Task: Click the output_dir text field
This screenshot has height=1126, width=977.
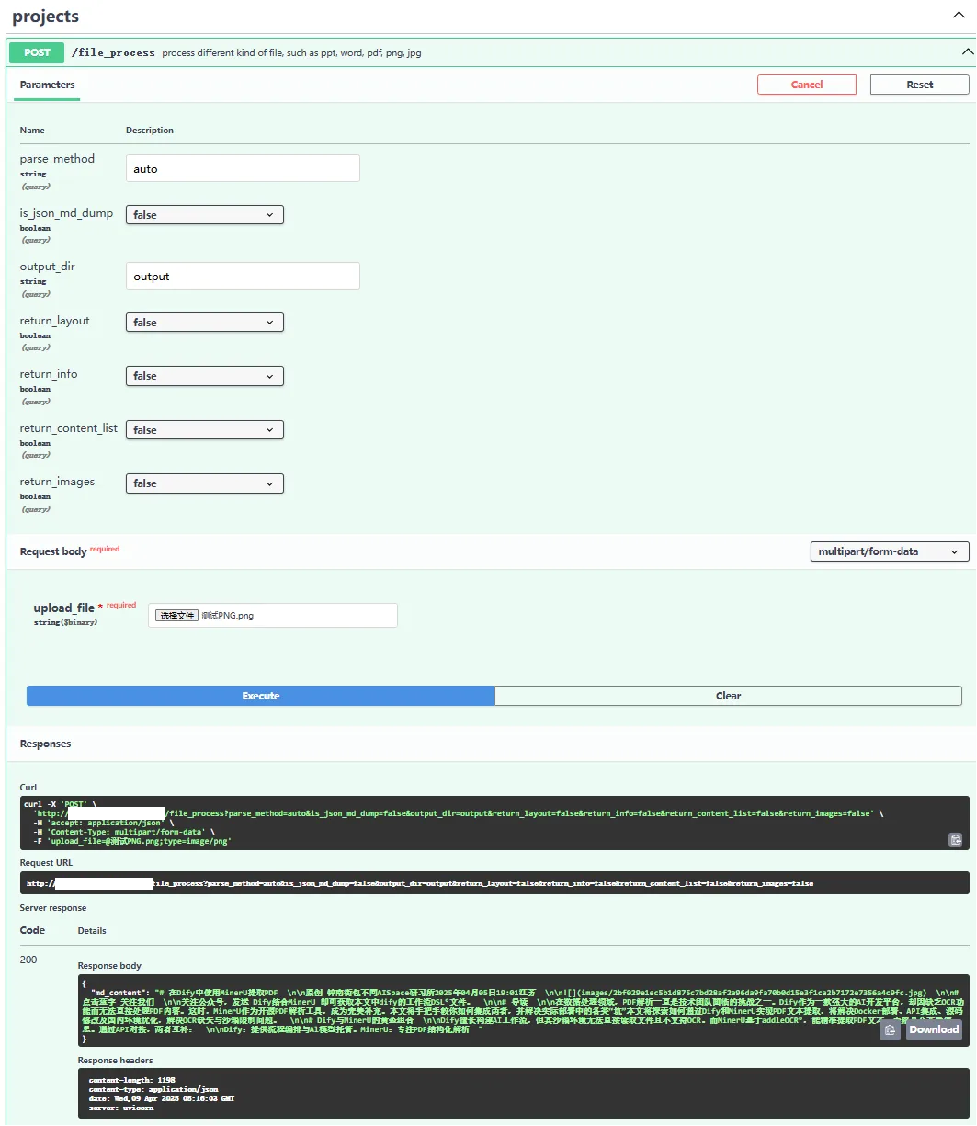Action: click(x=243, y=277)
